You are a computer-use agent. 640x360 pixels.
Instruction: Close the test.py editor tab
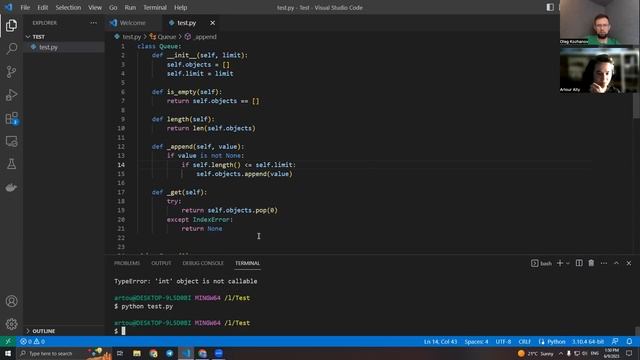pyautogui.click(x=212, y=23)
